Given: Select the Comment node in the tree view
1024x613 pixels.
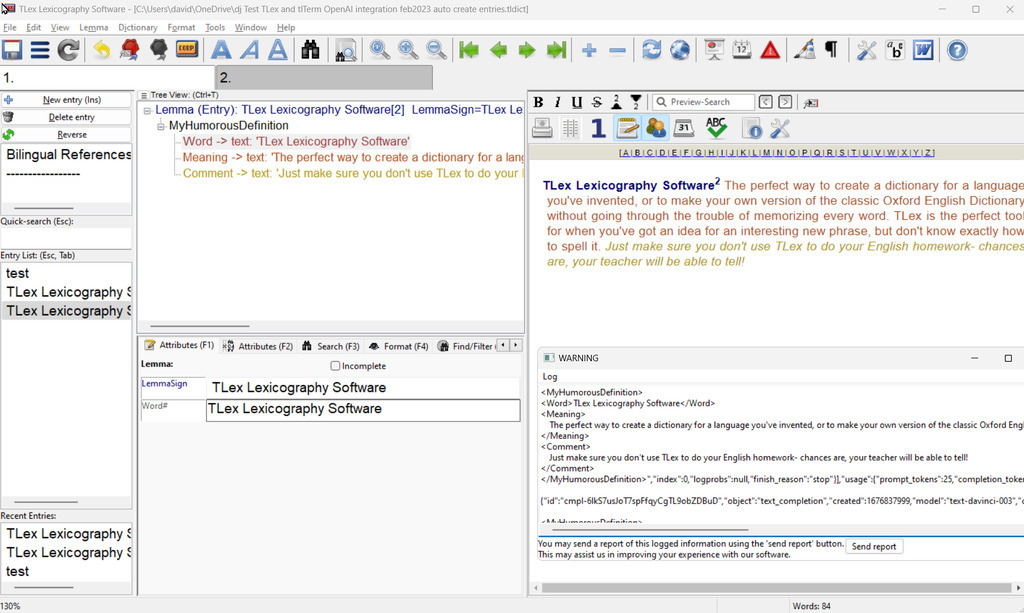Looking at the screenshot, I should pyautogui.click(x=353, y=174).
